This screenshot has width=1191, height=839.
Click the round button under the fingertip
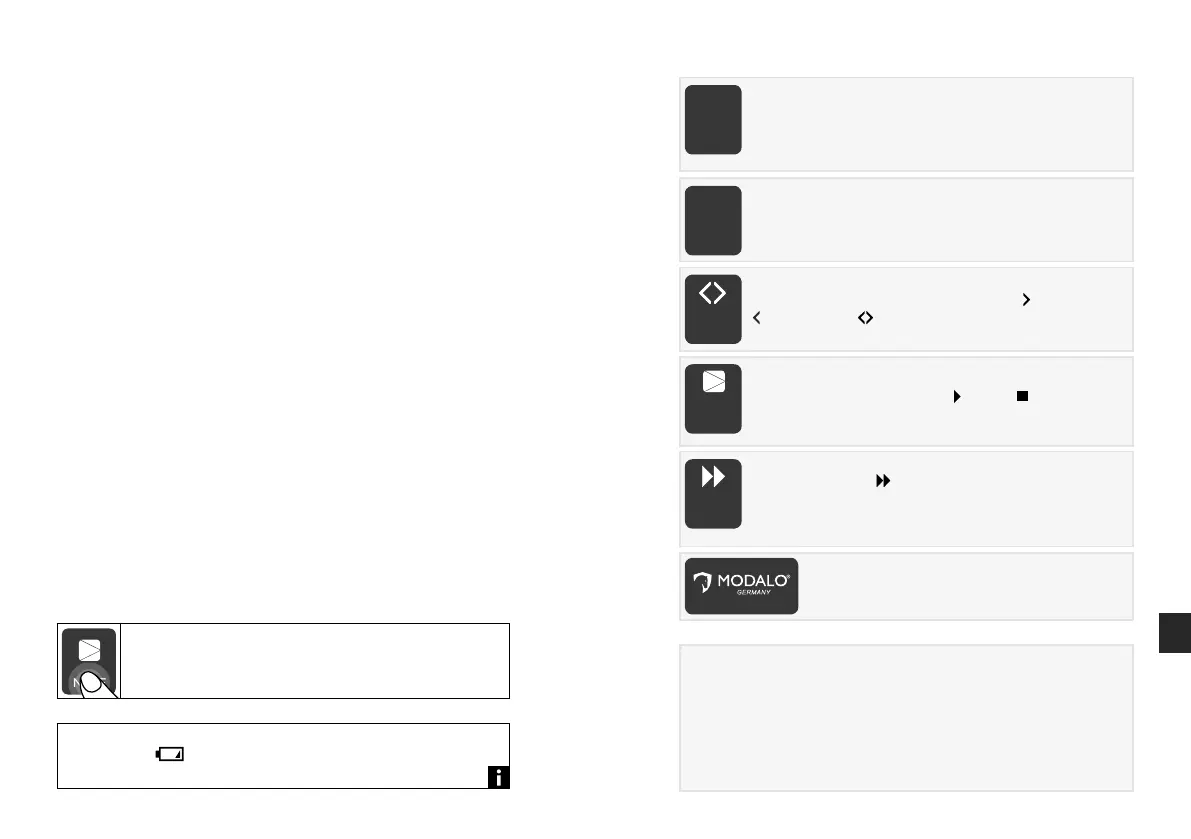click(89, 680)
